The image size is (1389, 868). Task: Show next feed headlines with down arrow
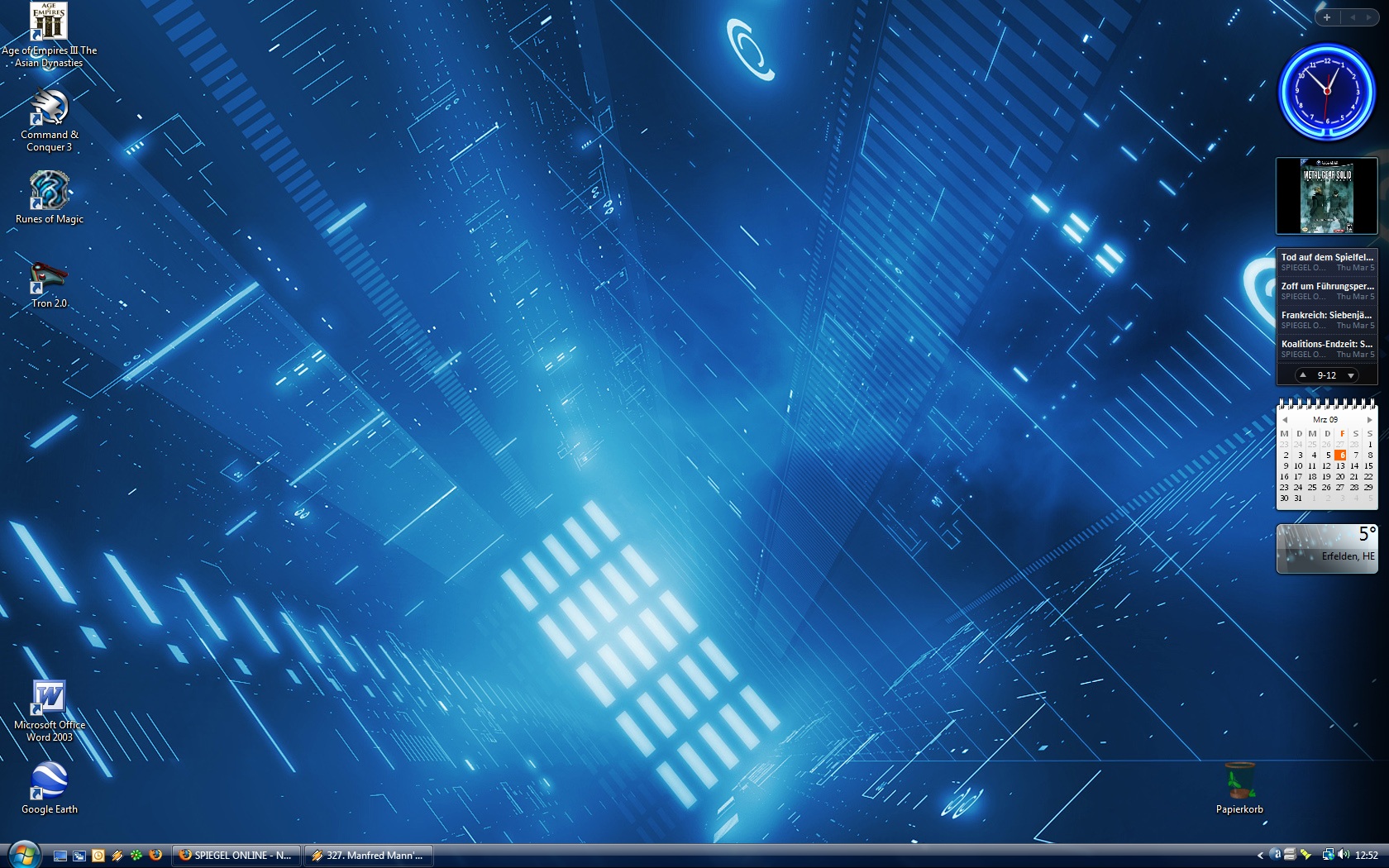[x=1351, y=375]
